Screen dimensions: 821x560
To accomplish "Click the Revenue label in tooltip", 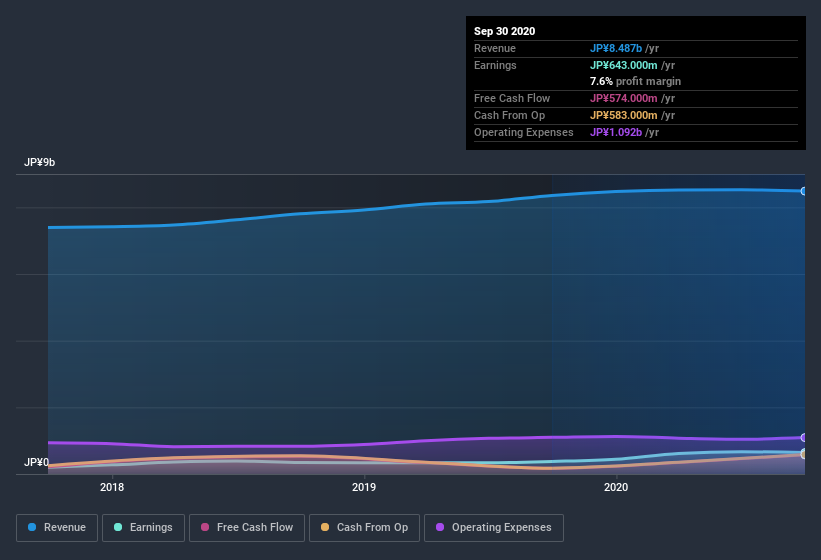I will (495, 48).
